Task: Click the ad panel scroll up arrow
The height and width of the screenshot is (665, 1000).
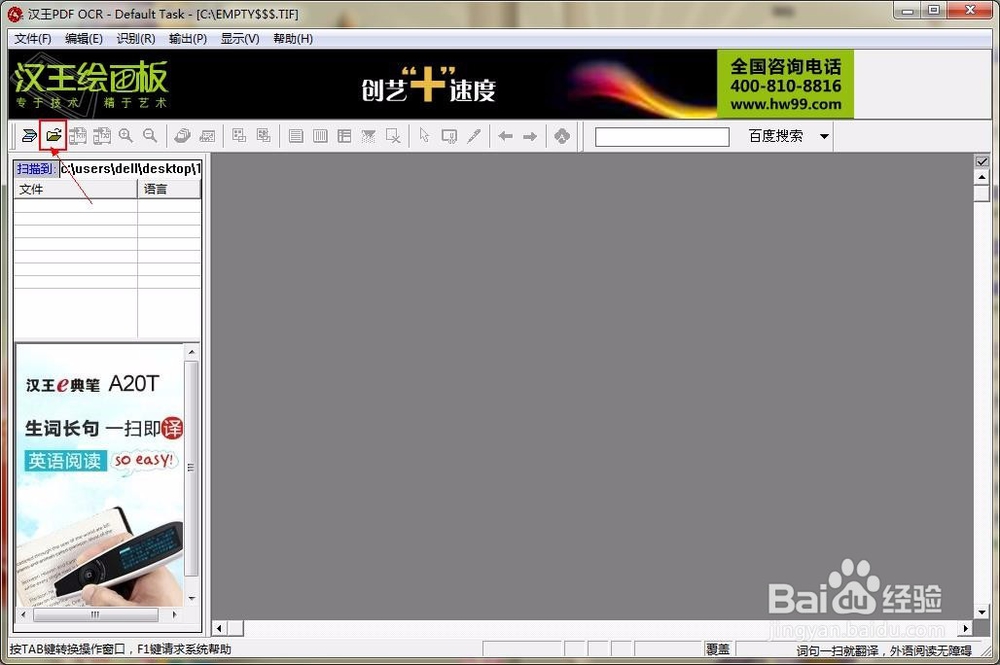Action: [x=191, y=352]
